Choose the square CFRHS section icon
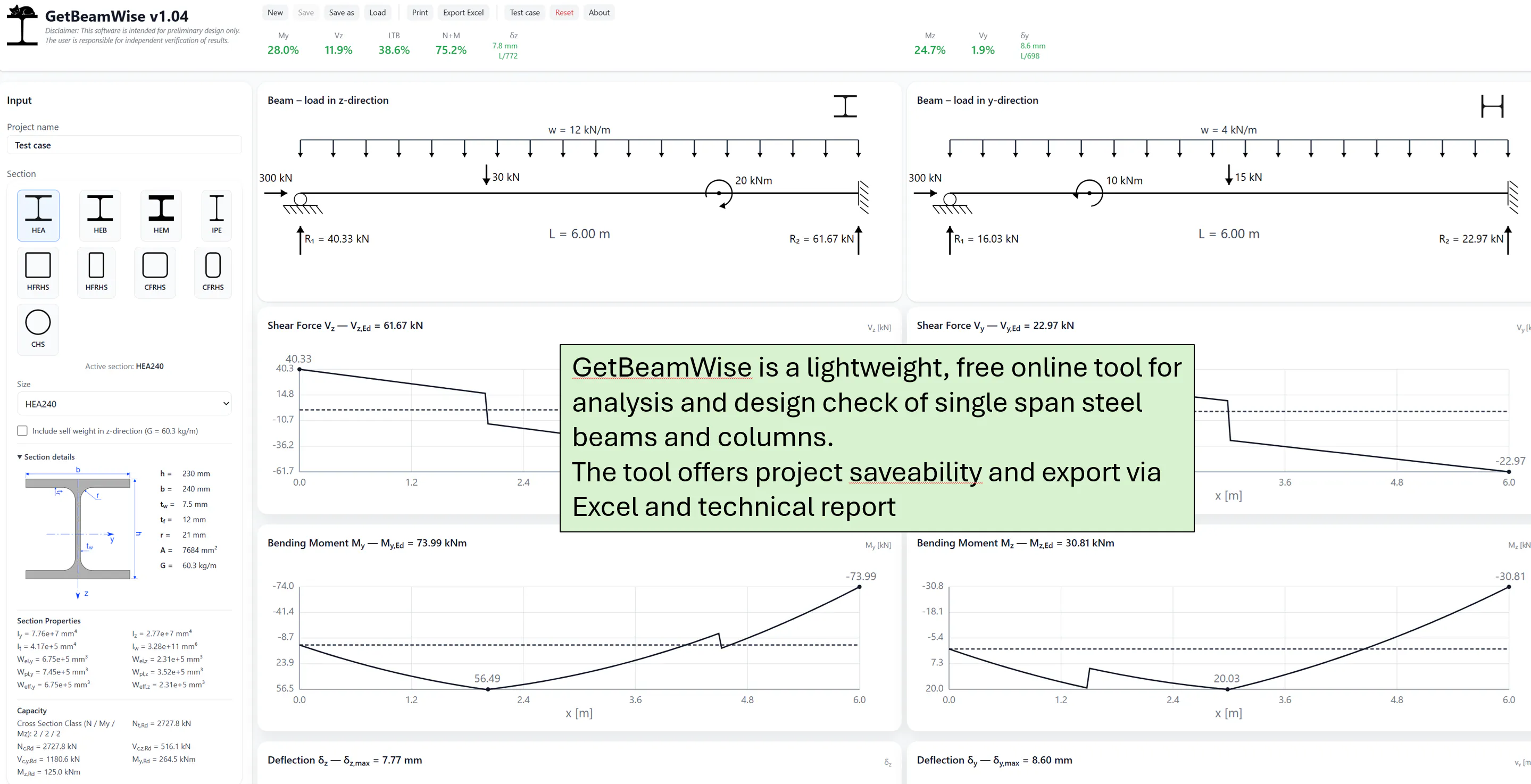Screen dimensions: 1531x784 point(155,272)
